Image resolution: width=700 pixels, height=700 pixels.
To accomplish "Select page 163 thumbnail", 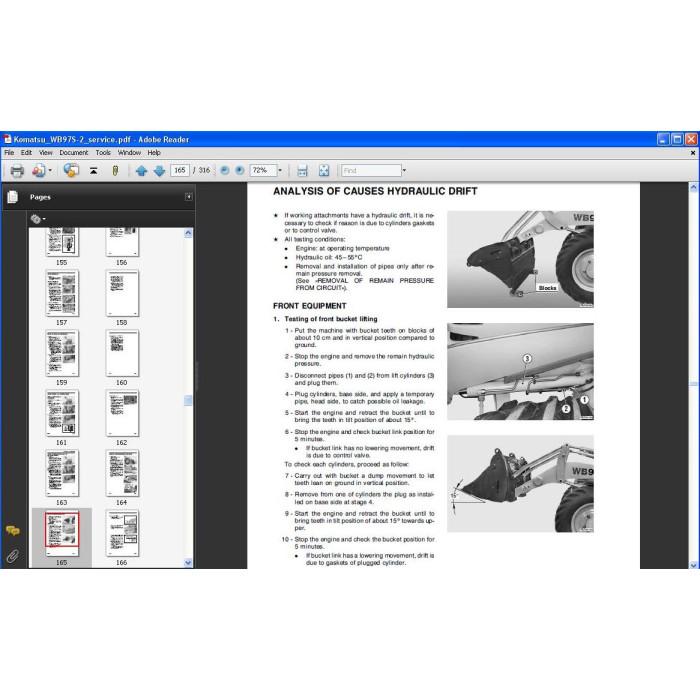I will [62, 473].
